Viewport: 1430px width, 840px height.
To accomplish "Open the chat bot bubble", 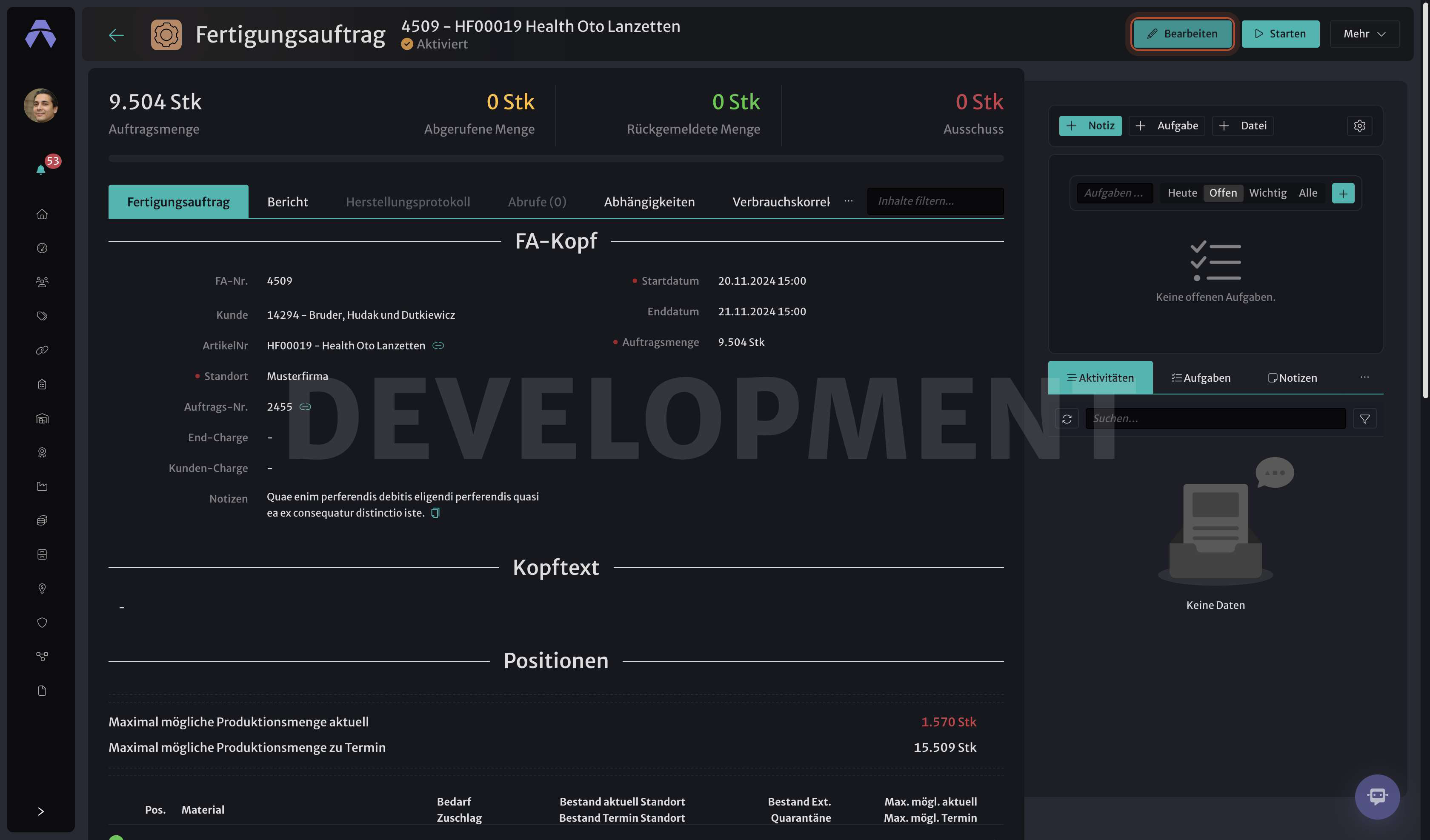I will coord(1377,796).
